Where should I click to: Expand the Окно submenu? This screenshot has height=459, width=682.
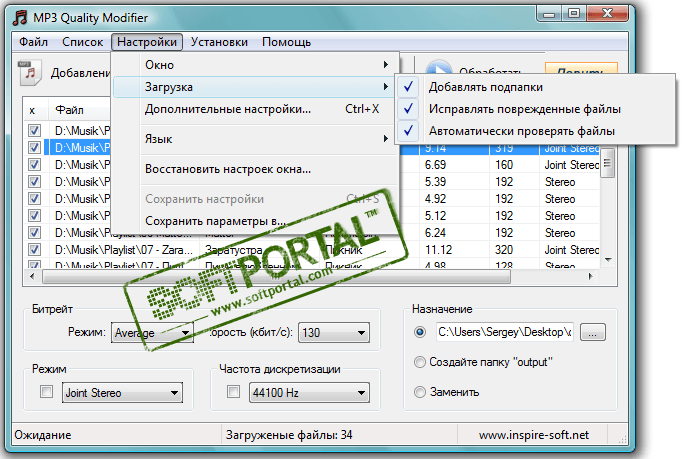pos(256,65)
